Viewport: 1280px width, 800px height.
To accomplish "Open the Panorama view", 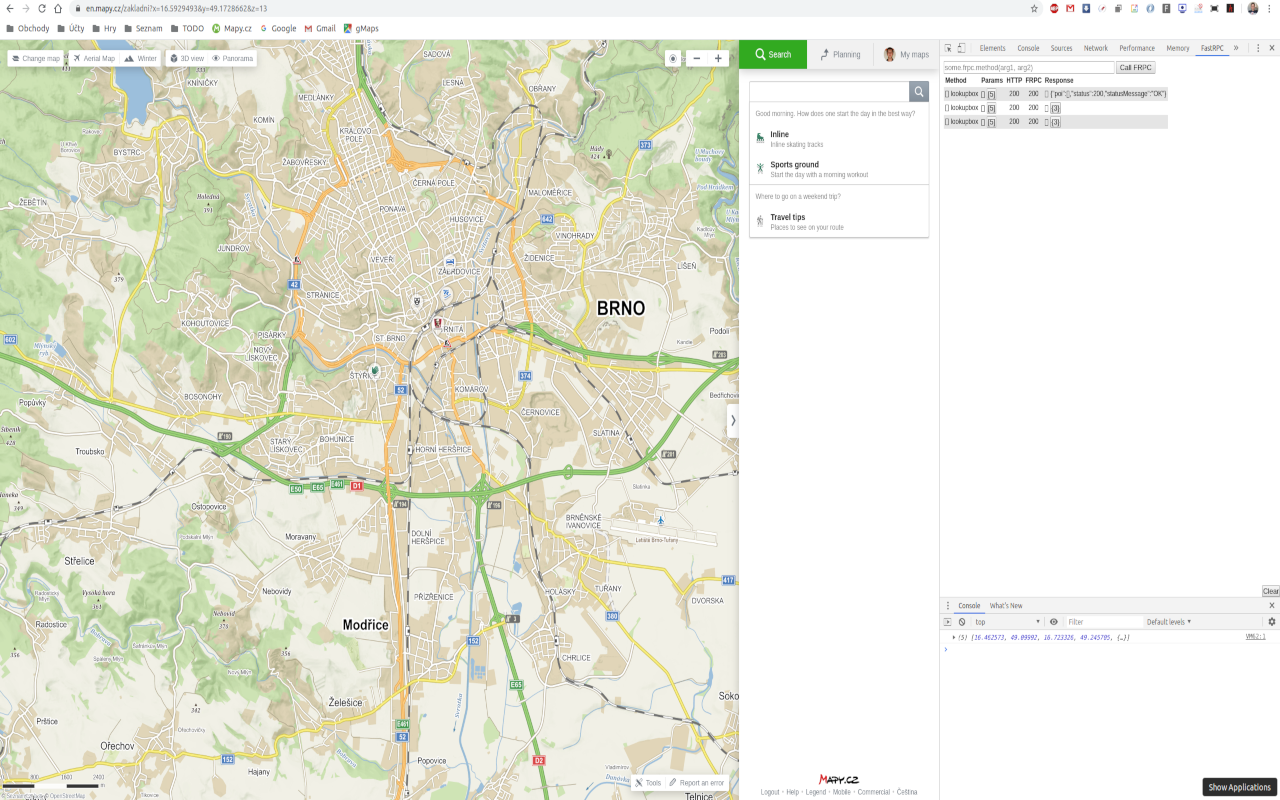I will 231,58.
